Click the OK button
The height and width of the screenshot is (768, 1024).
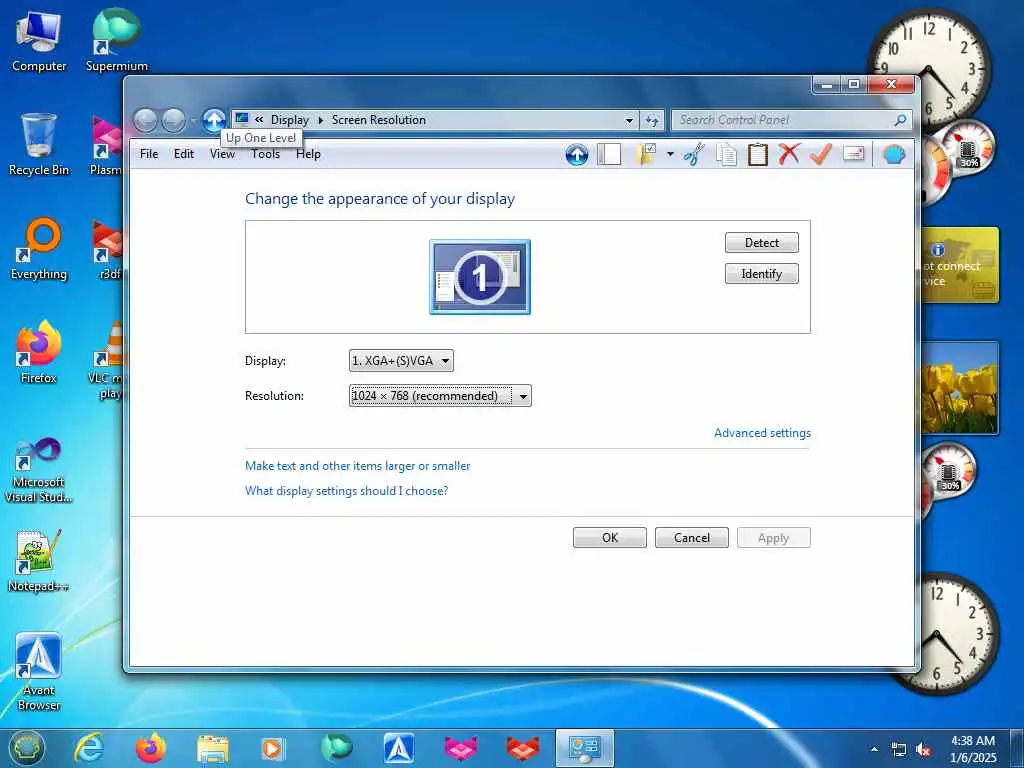point(610,537)
